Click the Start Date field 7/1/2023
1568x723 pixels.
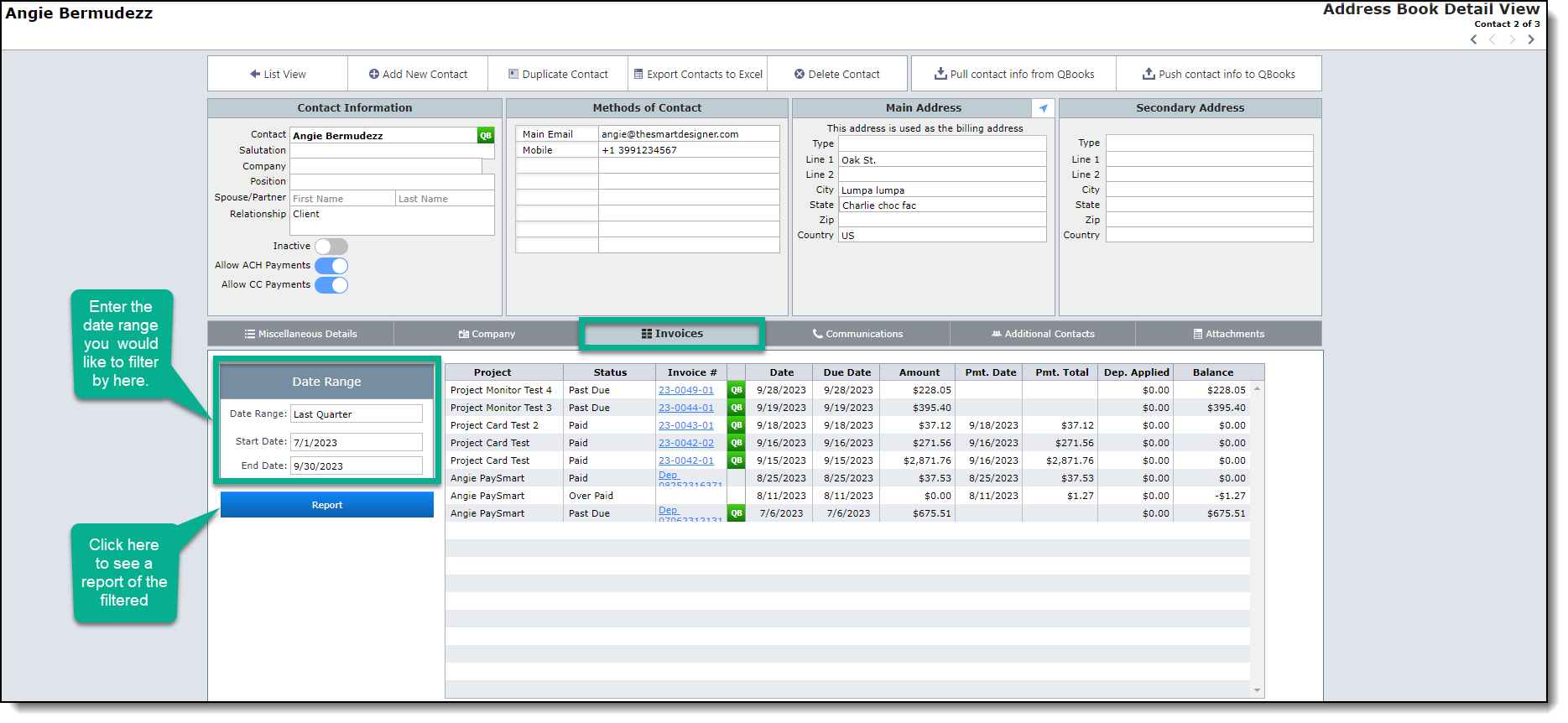[357, 442]
